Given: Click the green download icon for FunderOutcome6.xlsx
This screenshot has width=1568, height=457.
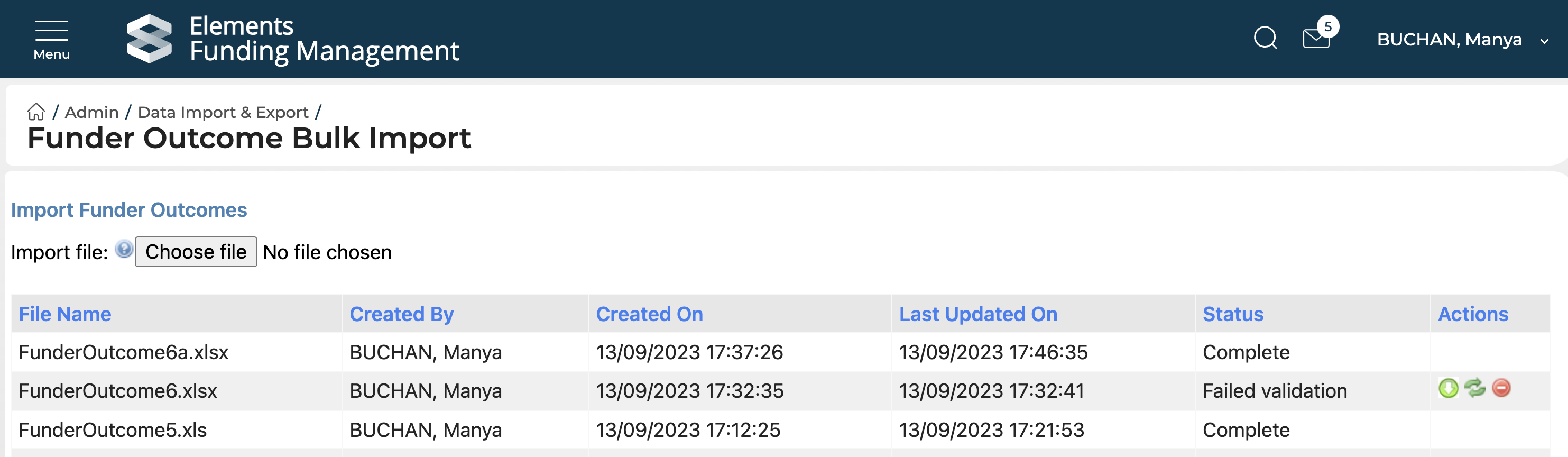Looking at the screenshot, I should pos(1448,388).
